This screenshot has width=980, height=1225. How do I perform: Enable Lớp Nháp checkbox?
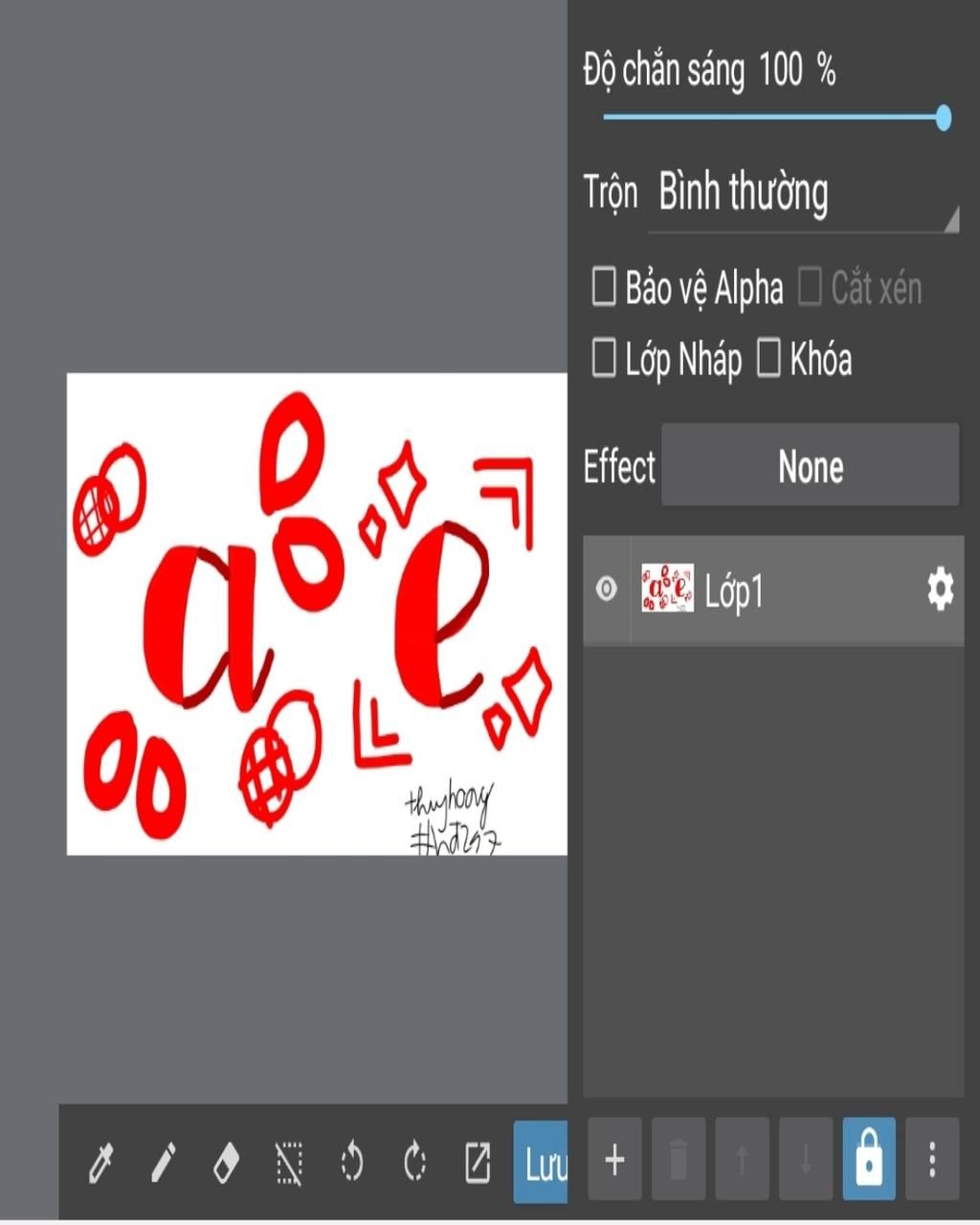tap(604, 358)
